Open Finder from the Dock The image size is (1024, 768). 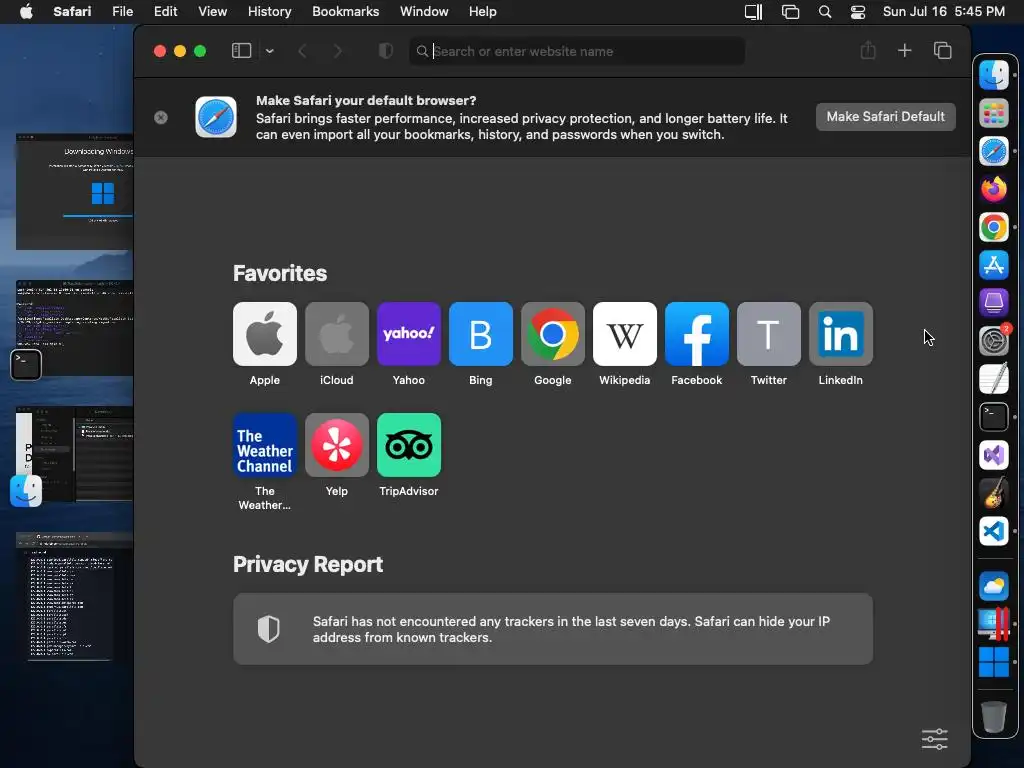click(993, 74)
